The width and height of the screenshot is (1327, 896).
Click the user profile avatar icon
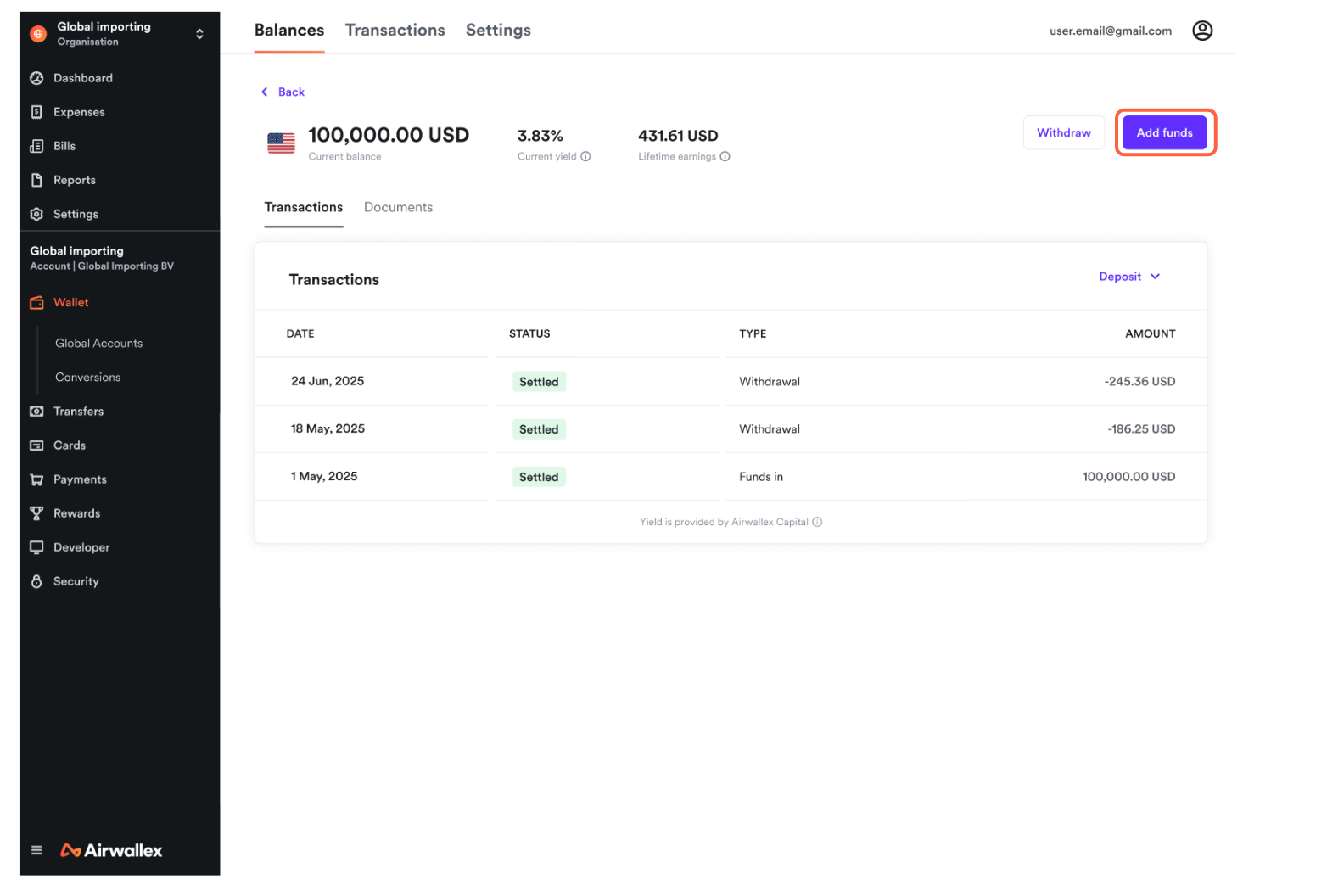[1201, 31]
